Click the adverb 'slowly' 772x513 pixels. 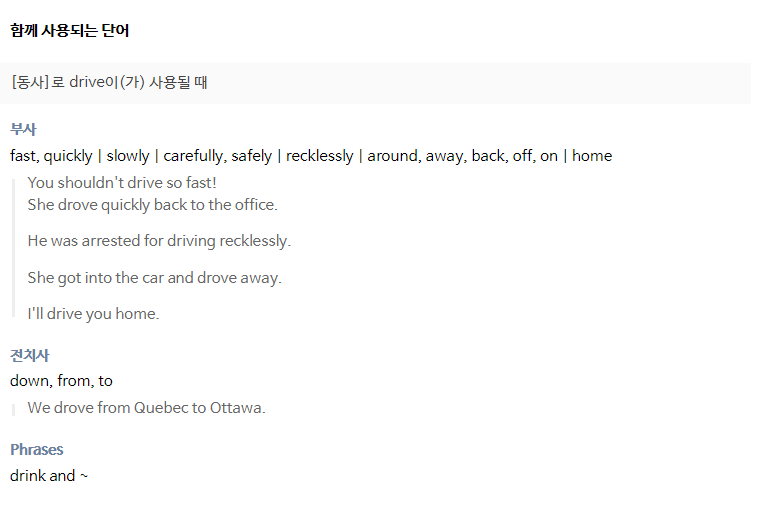(128, 156)
